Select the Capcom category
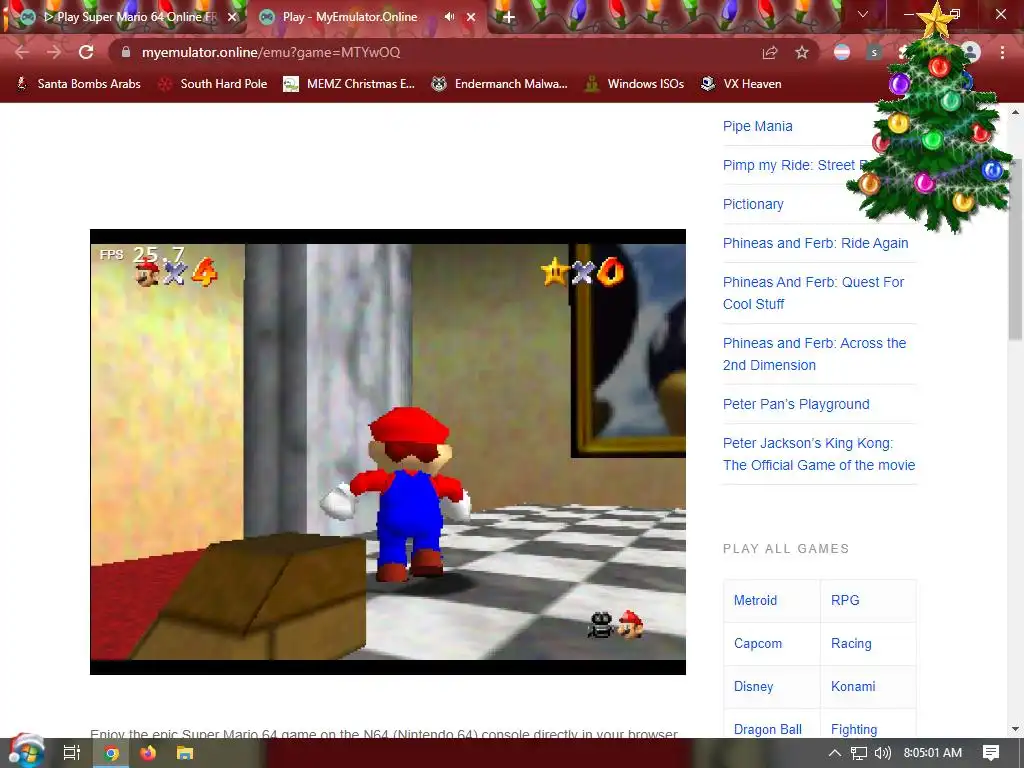Viewport: 1024px width, 768px height. 758,643
